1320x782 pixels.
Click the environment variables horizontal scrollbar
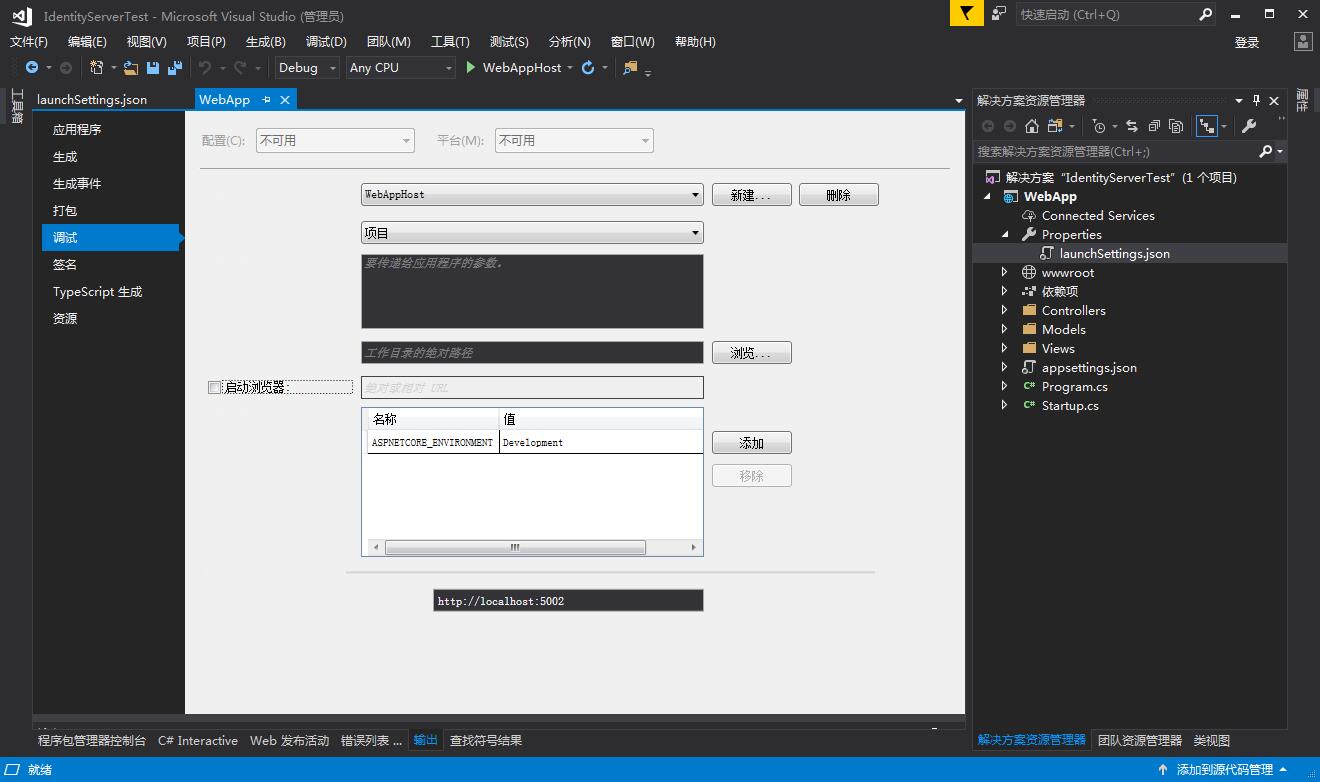(x=515, y=547)
